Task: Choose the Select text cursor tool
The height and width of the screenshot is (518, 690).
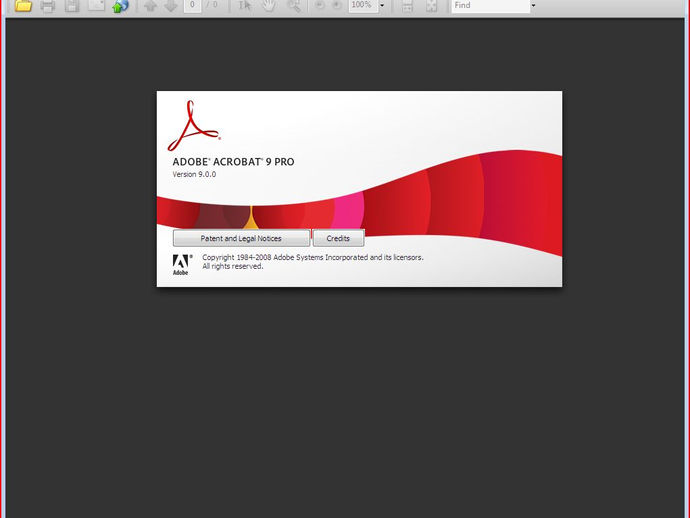Action: click(245, 5)
